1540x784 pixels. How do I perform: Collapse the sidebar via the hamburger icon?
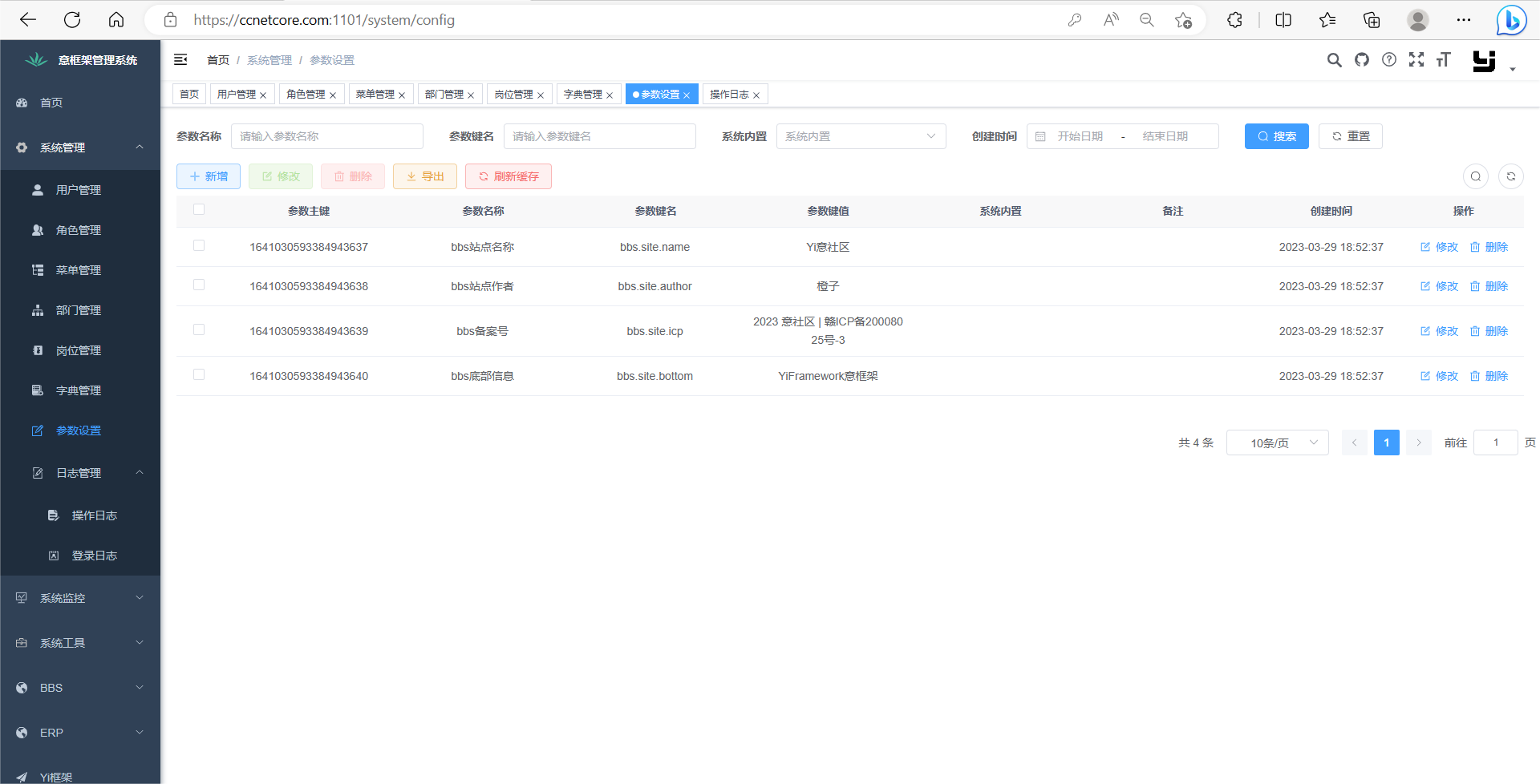pyautogui.click(x=180, y=59)
